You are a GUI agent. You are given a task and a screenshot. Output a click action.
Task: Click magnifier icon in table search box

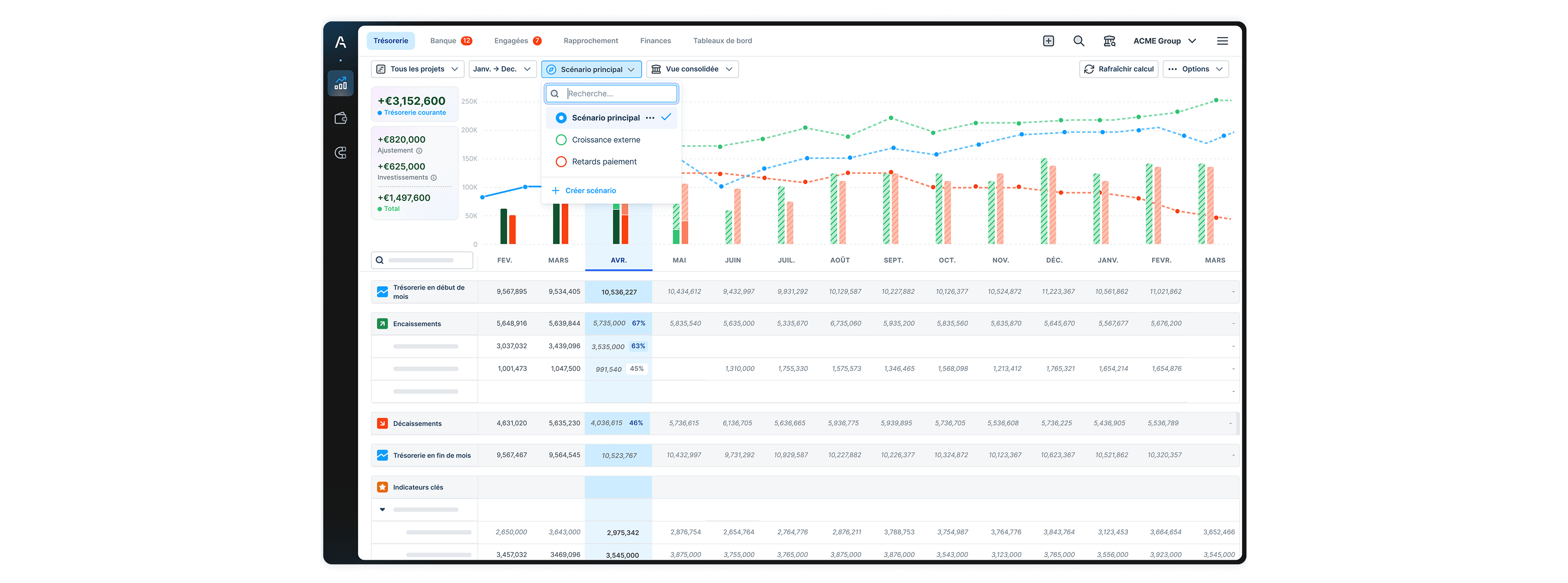point(380,260)
